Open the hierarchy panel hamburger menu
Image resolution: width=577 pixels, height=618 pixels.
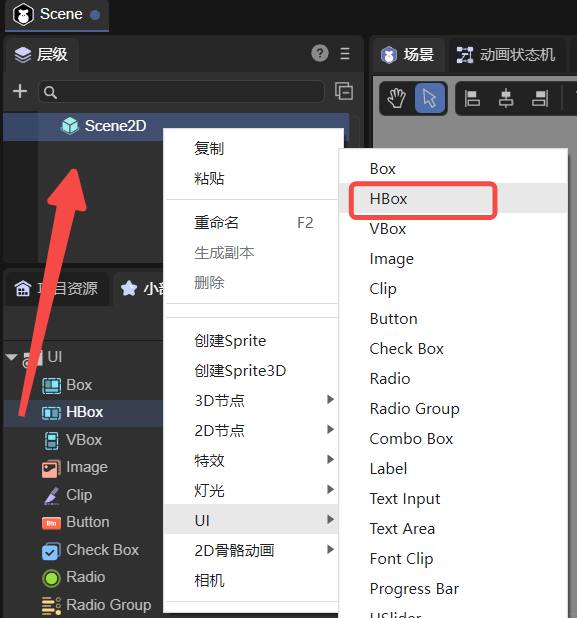345,53
